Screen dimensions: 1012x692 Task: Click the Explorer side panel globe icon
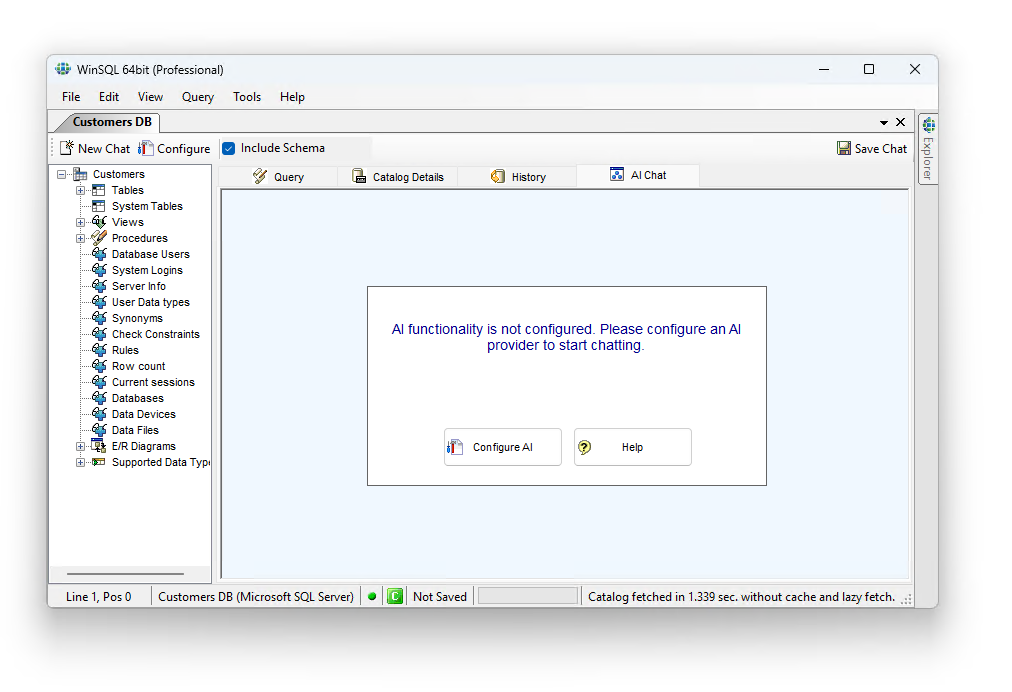click(x=929, y=125)
